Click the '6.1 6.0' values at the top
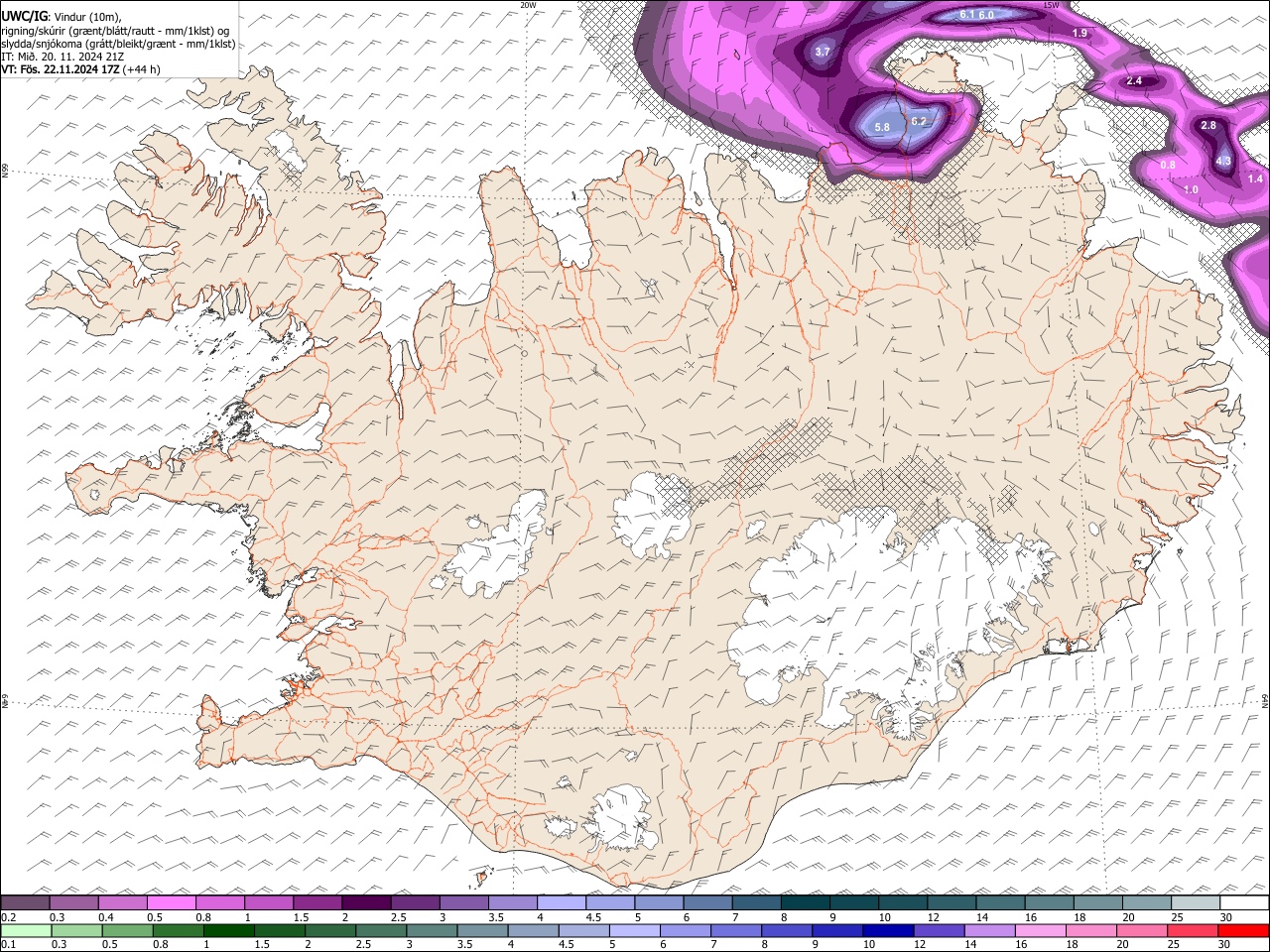This screenshot has width=1270, height=952. coord(976,15)
